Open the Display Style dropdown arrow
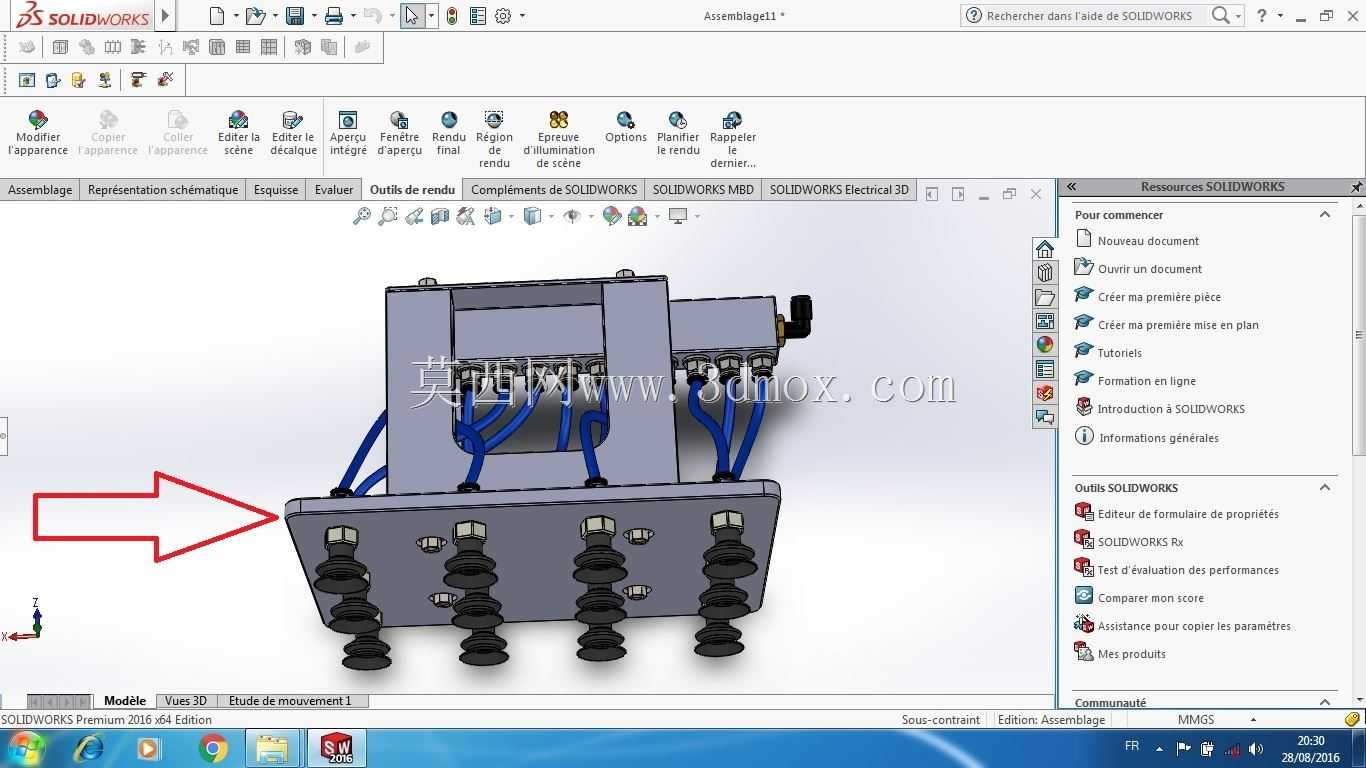 551,216
